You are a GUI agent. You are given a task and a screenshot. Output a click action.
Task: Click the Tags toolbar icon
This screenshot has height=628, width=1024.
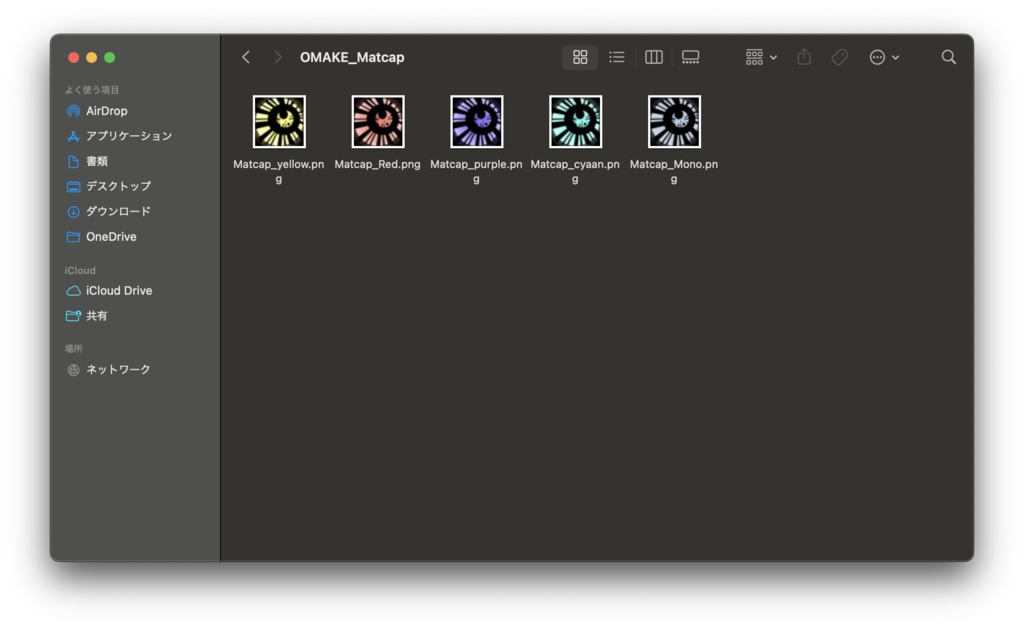click(839, 57)
